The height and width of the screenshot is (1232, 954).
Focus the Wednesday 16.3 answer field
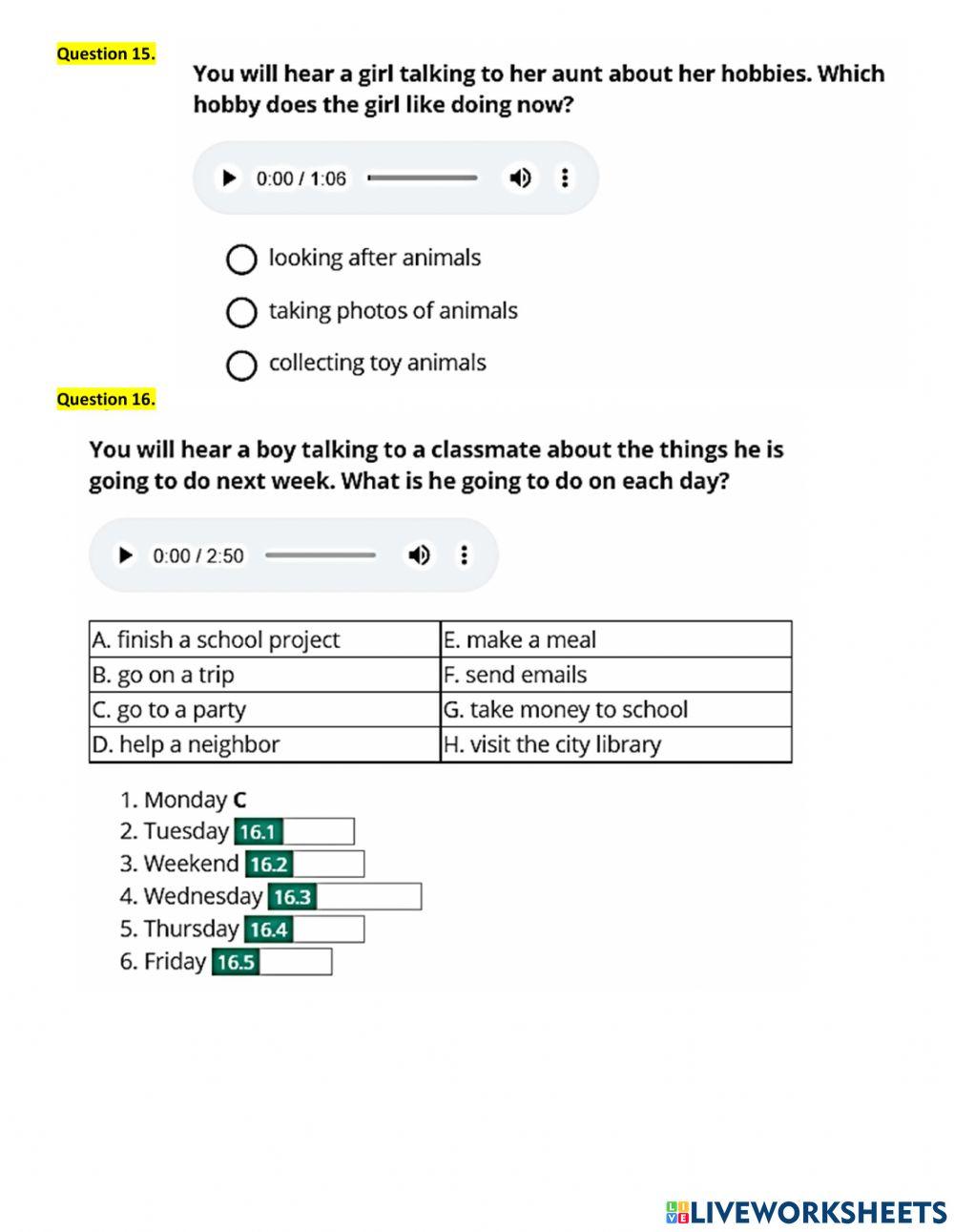[367, 897]
